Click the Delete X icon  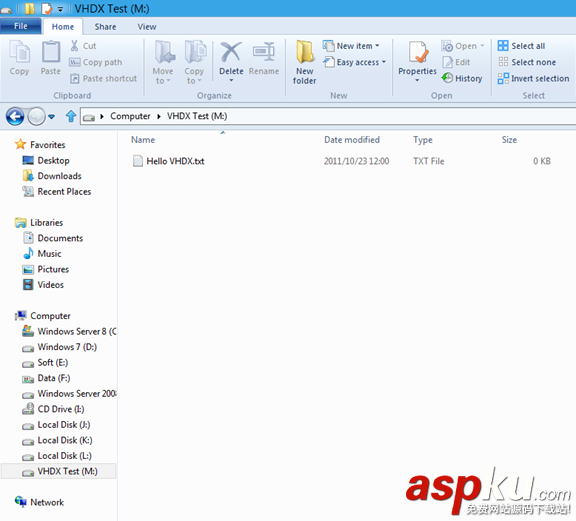point(231,52)
